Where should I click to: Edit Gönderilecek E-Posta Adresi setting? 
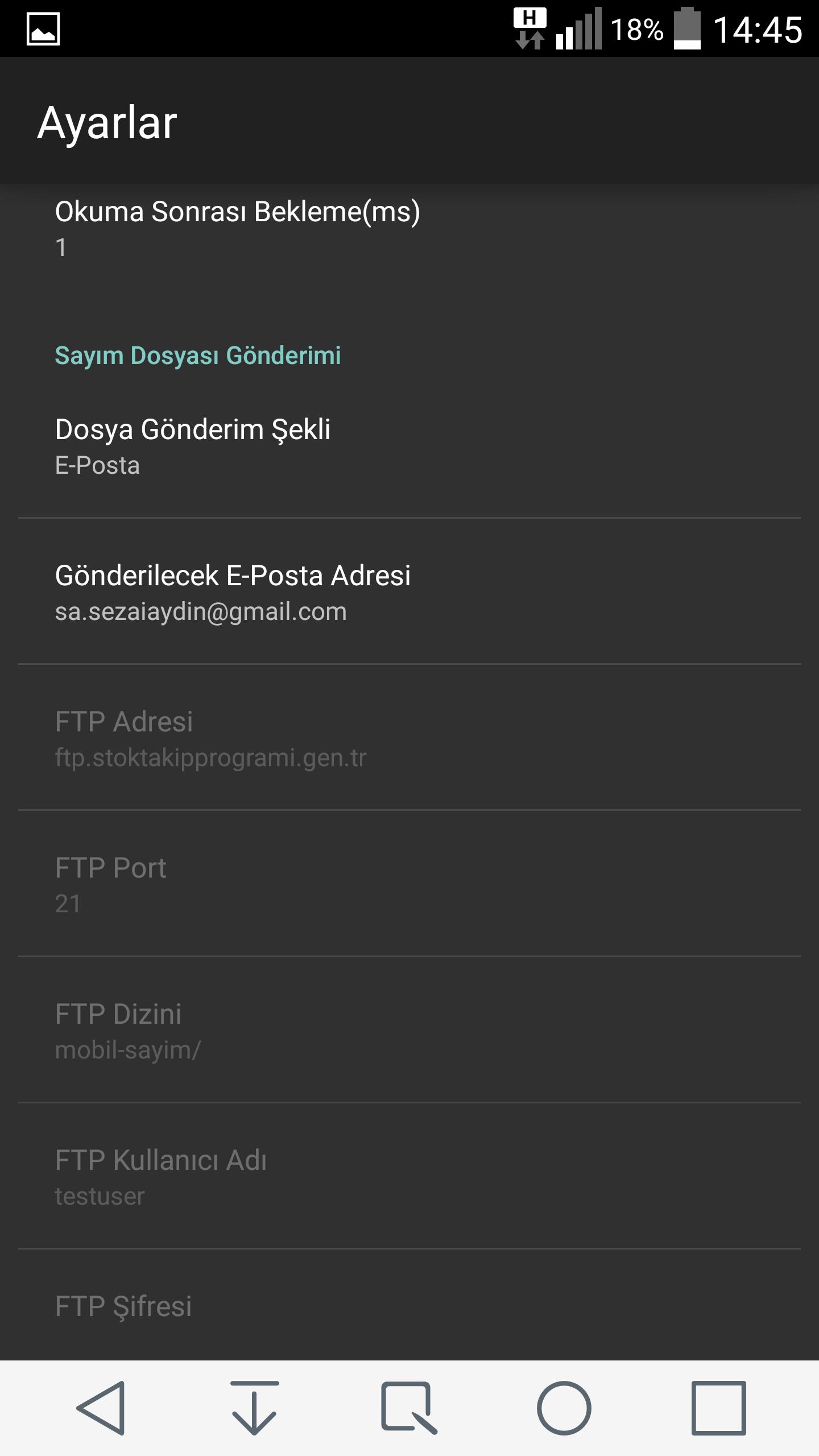pos(409,593)
